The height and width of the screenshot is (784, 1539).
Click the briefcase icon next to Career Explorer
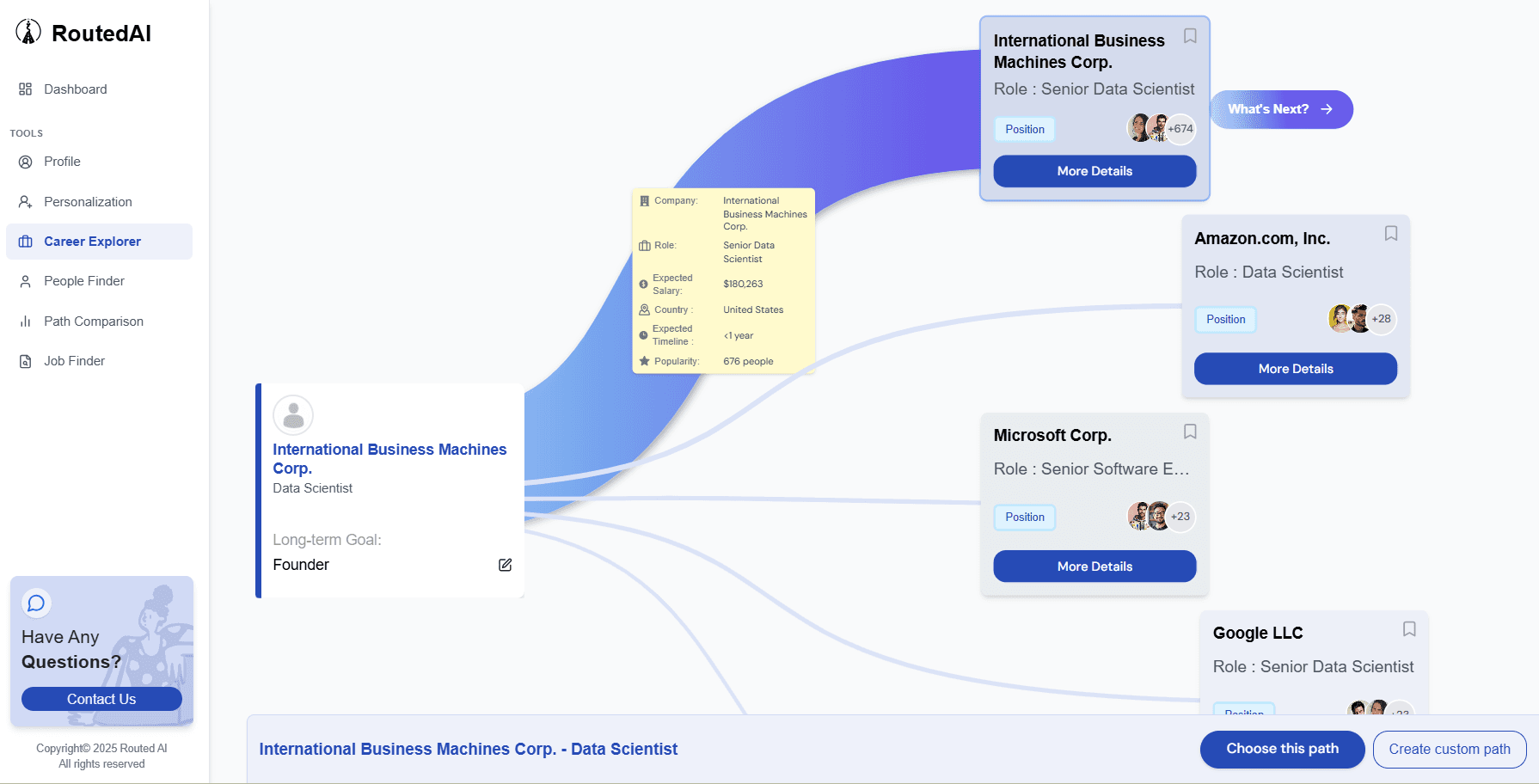[27, 242]
